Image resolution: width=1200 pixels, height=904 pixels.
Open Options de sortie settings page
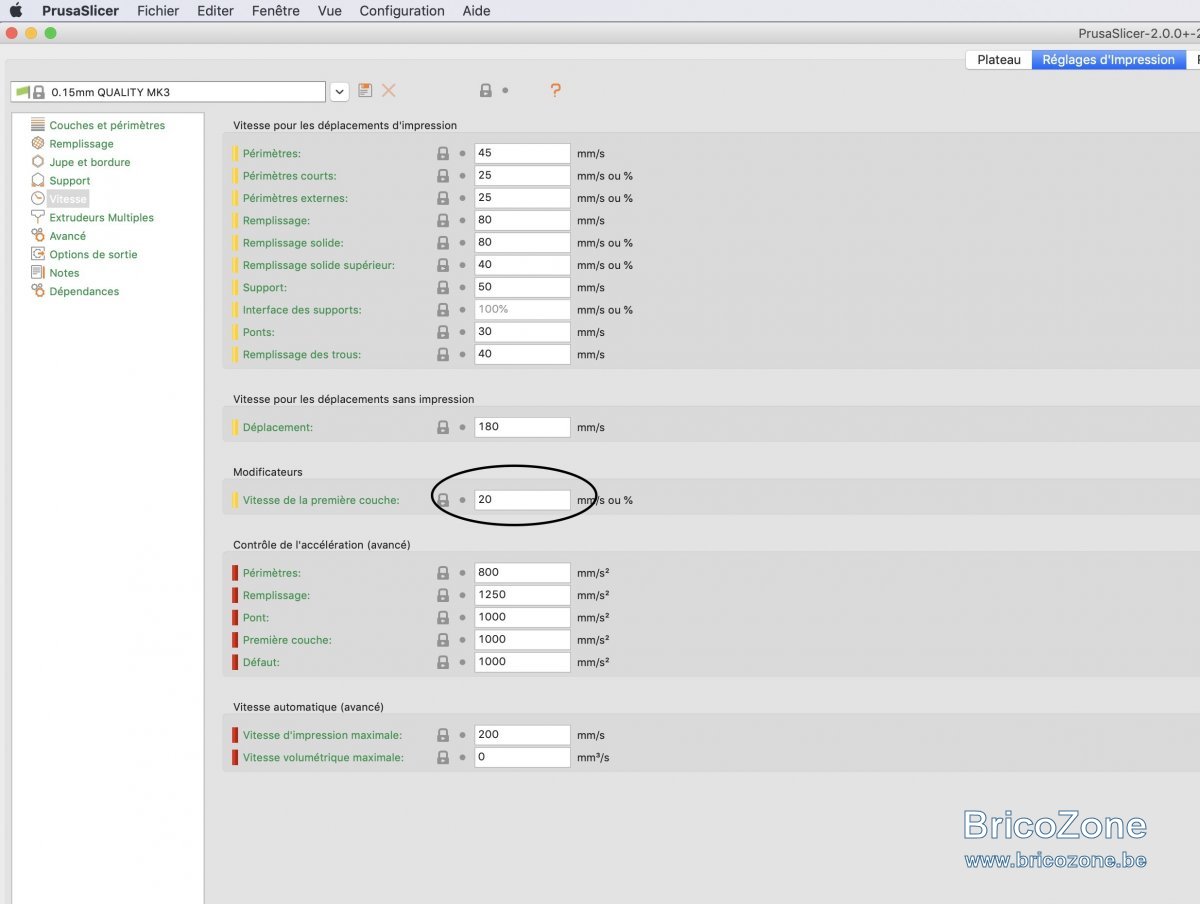pos(93,254)
